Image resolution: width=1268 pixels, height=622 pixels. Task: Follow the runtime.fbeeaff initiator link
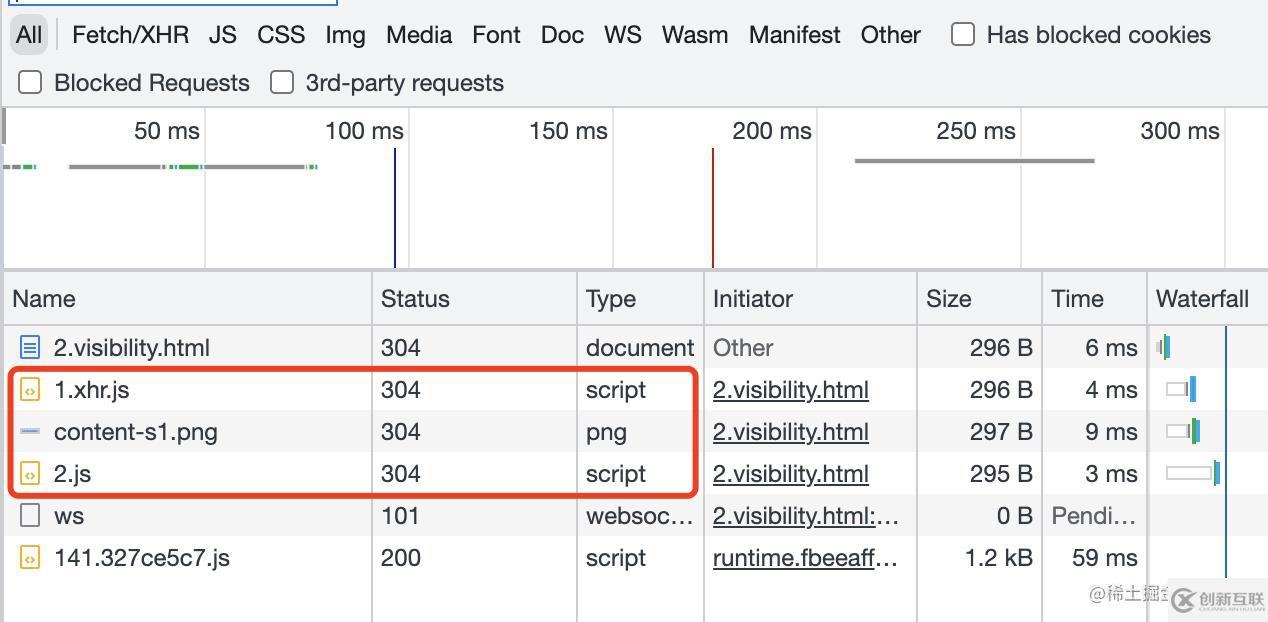804,558
